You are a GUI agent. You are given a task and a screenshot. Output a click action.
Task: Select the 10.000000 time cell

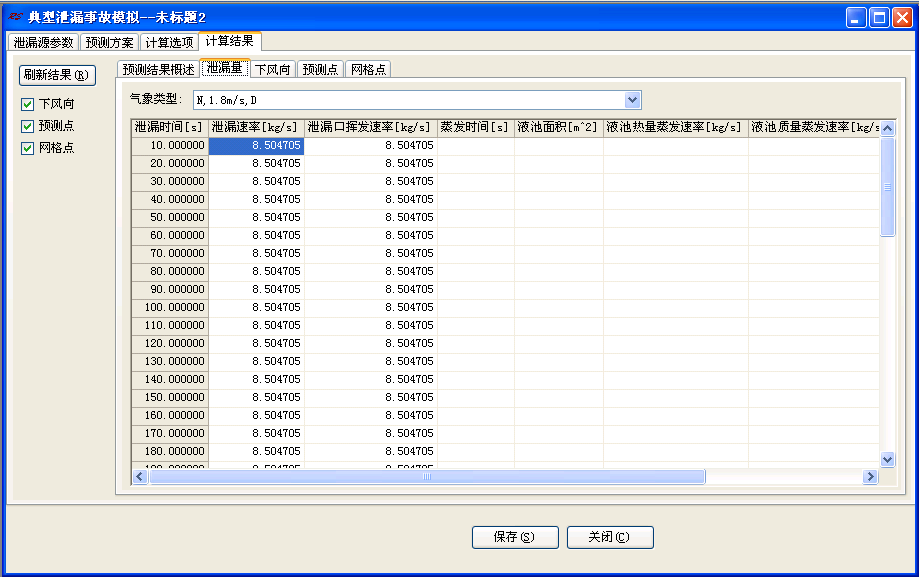[170, 145]
